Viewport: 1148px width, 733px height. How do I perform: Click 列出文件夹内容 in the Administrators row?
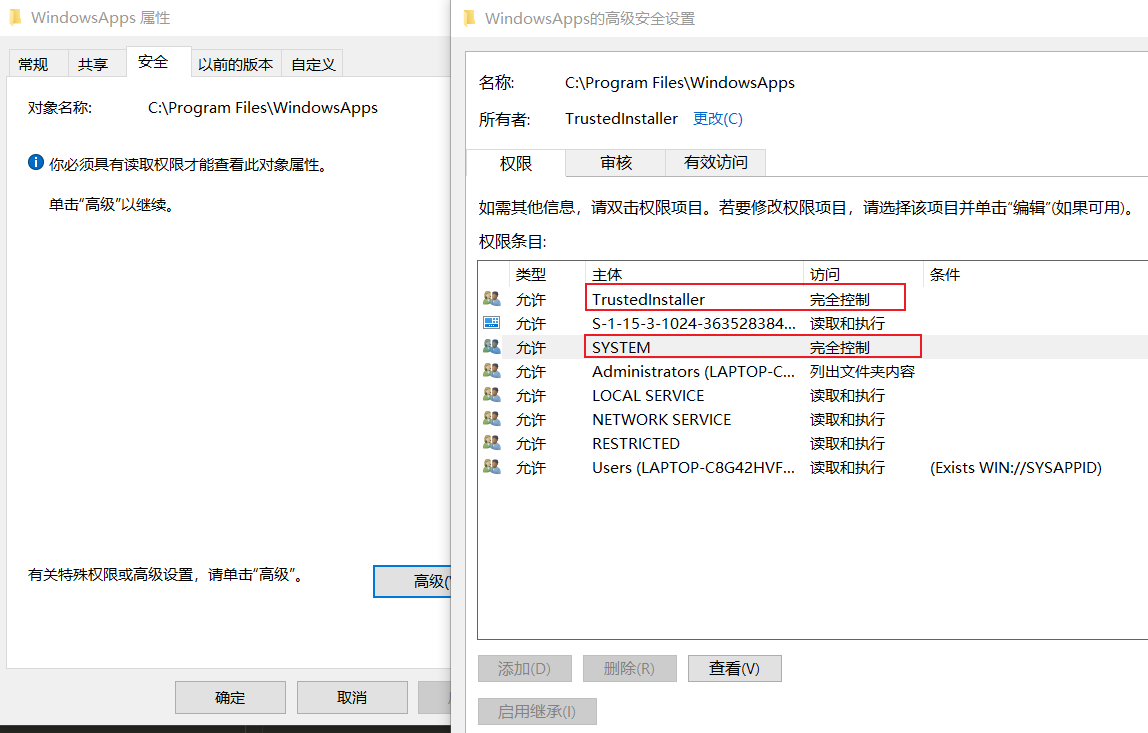[862, 371]
